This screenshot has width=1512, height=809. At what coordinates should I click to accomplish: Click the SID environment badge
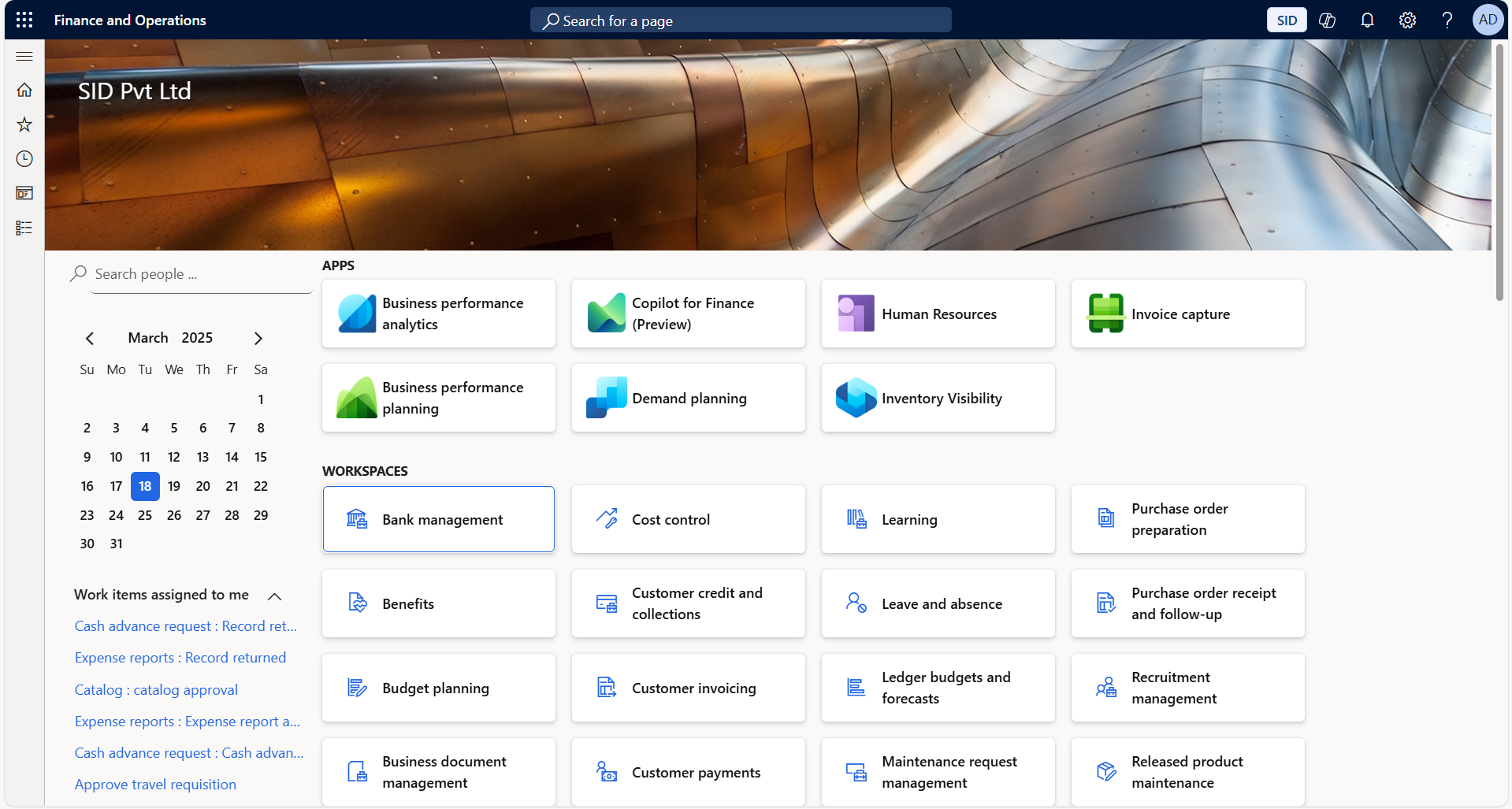pyautogui.click(x=1286, y=20)
